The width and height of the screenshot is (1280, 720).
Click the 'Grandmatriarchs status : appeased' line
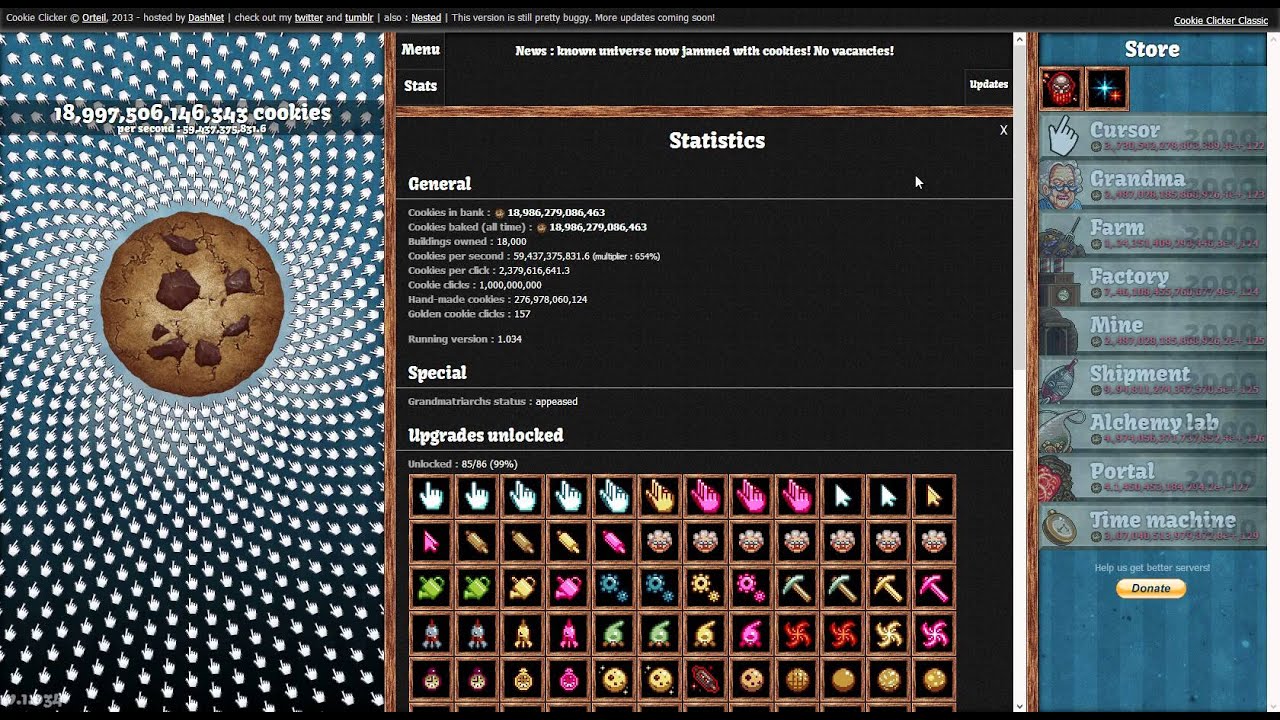click(x=493, y=402)
